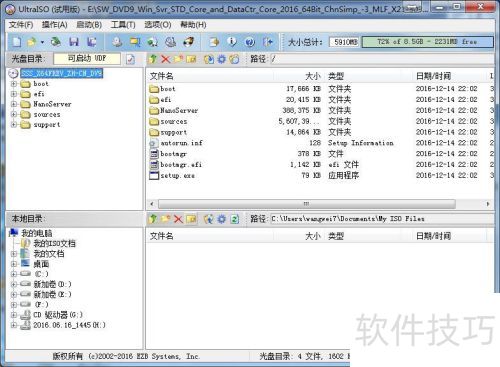Open the 启动(B) menu

pos(89,25)
